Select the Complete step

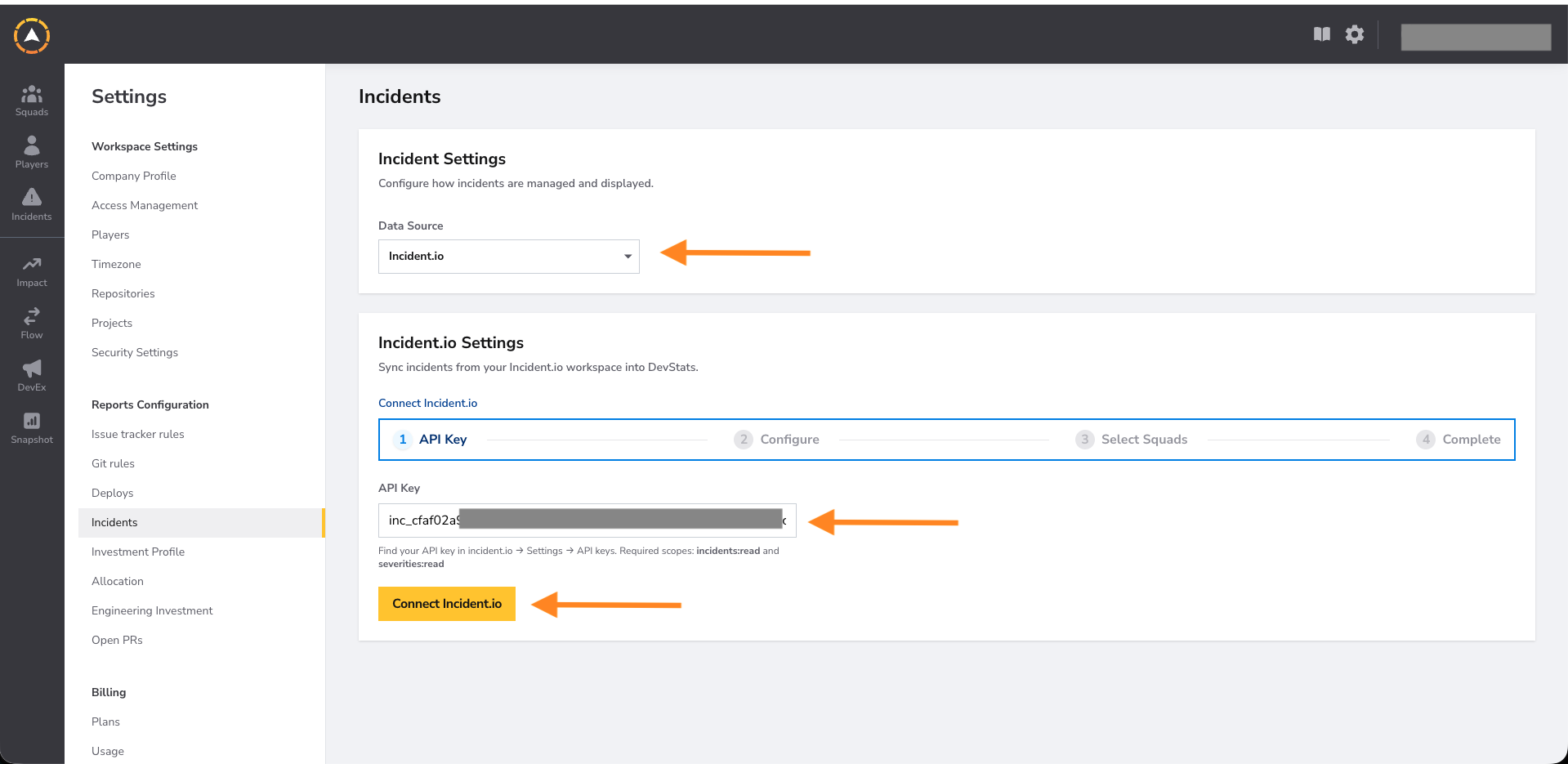click(1459, 440)
